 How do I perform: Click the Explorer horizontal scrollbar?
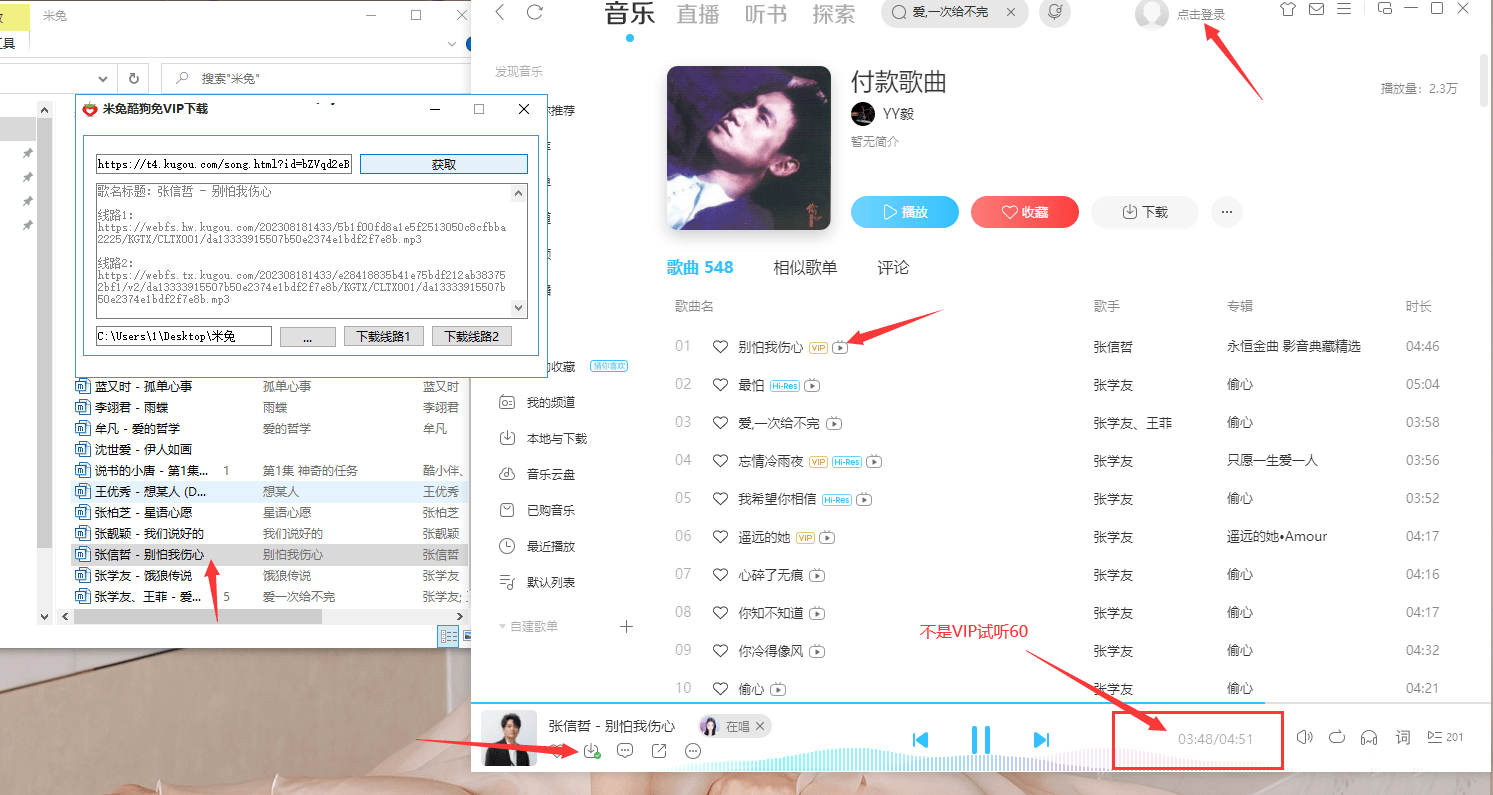(x=200, y=617)
